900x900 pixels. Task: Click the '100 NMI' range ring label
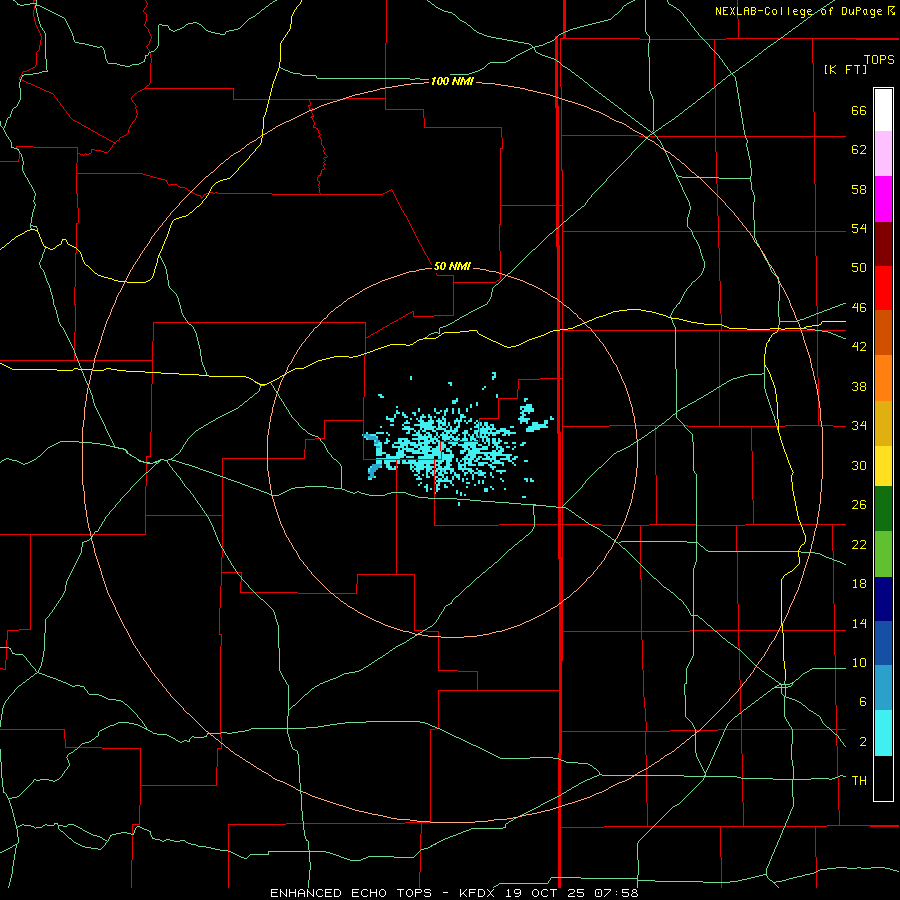[452, 82]
